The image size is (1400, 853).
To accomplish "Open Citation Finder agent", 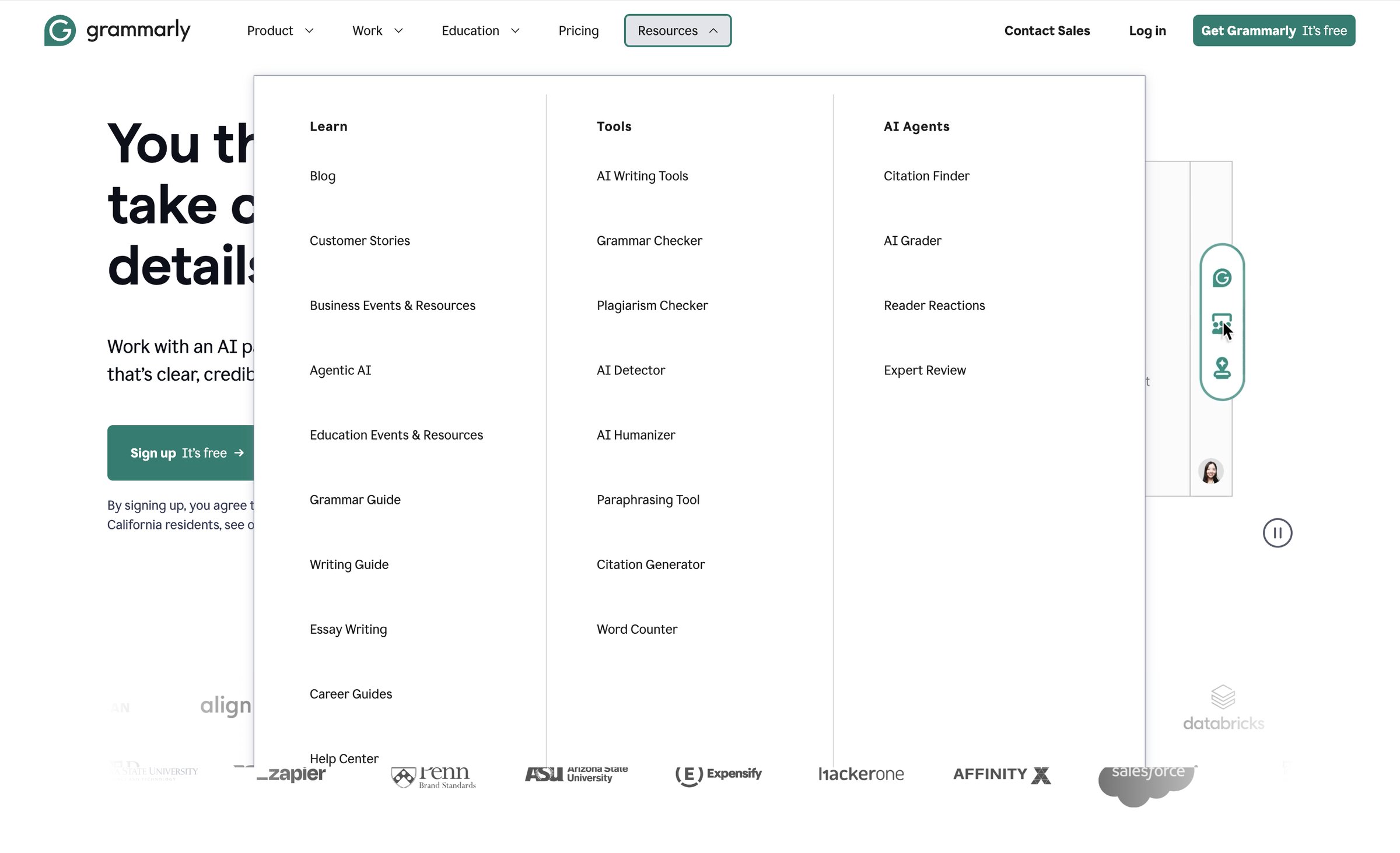I will pyautogui.click(x=926, y=176).
